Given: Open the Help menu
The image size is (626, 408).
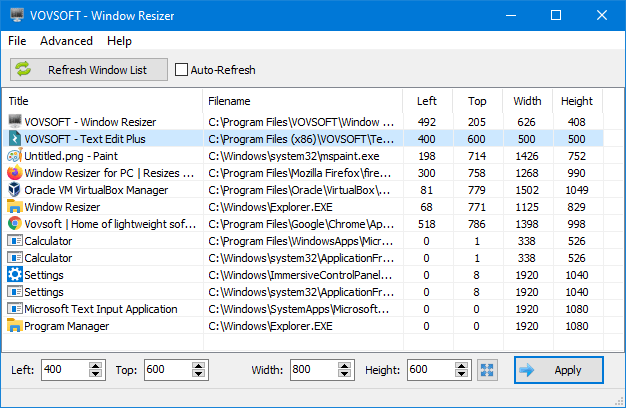Looking at the screenshot, I should pos(119,41).
